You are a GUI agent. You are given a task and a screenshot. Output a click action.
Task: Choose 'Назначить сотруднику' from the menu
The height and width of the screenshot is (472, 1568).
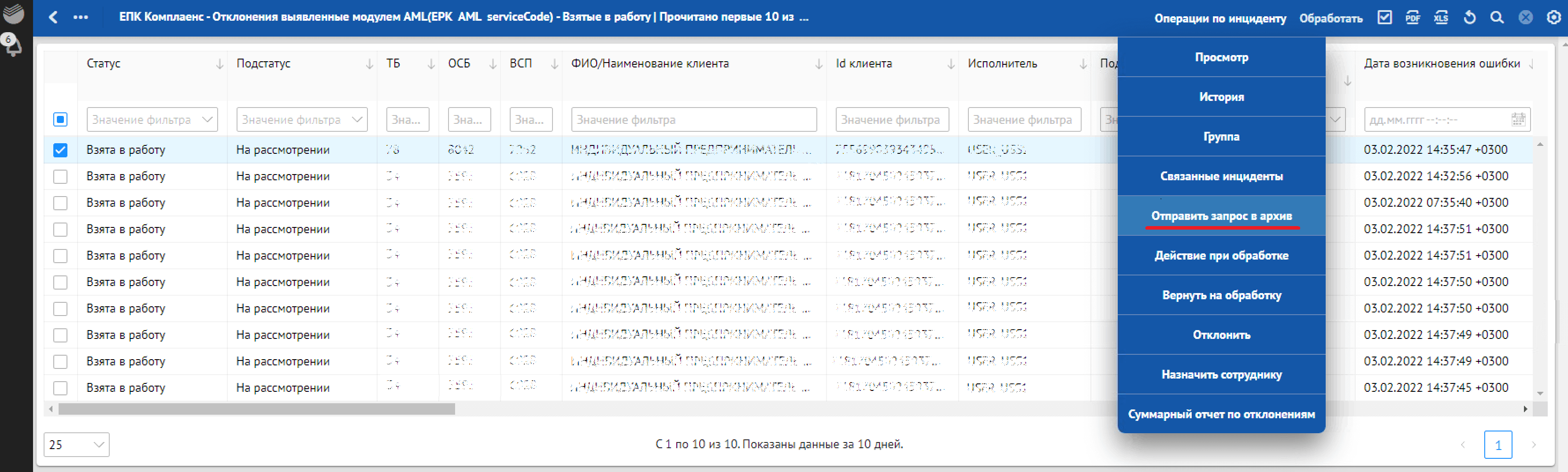[1221, 375]
